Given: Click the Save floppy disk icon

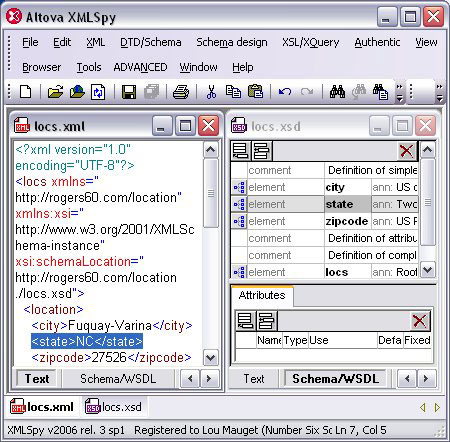Looking at the screenshot, I should [x=129, y=92].
